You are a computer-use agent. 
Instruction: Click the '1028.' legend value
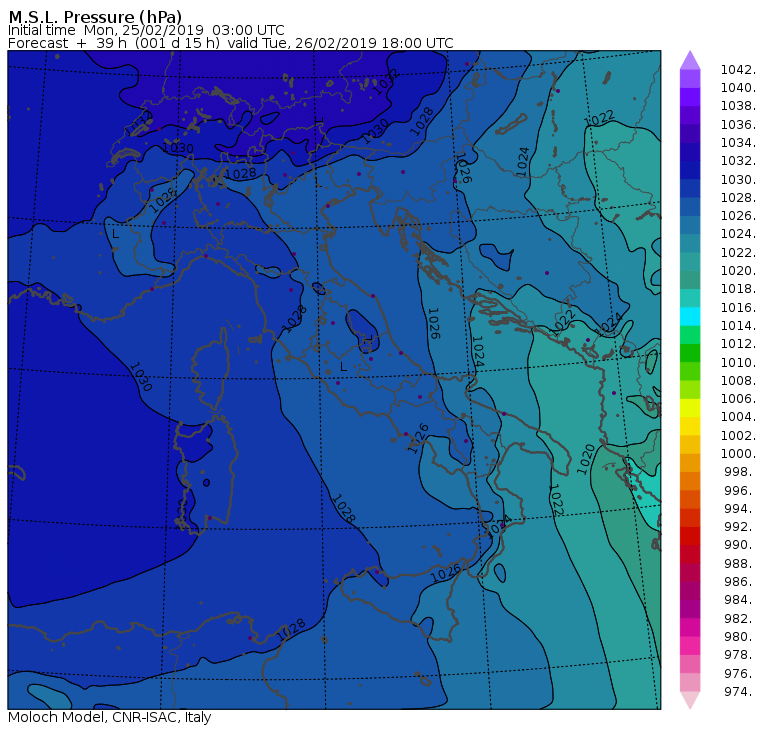(738, 197)
